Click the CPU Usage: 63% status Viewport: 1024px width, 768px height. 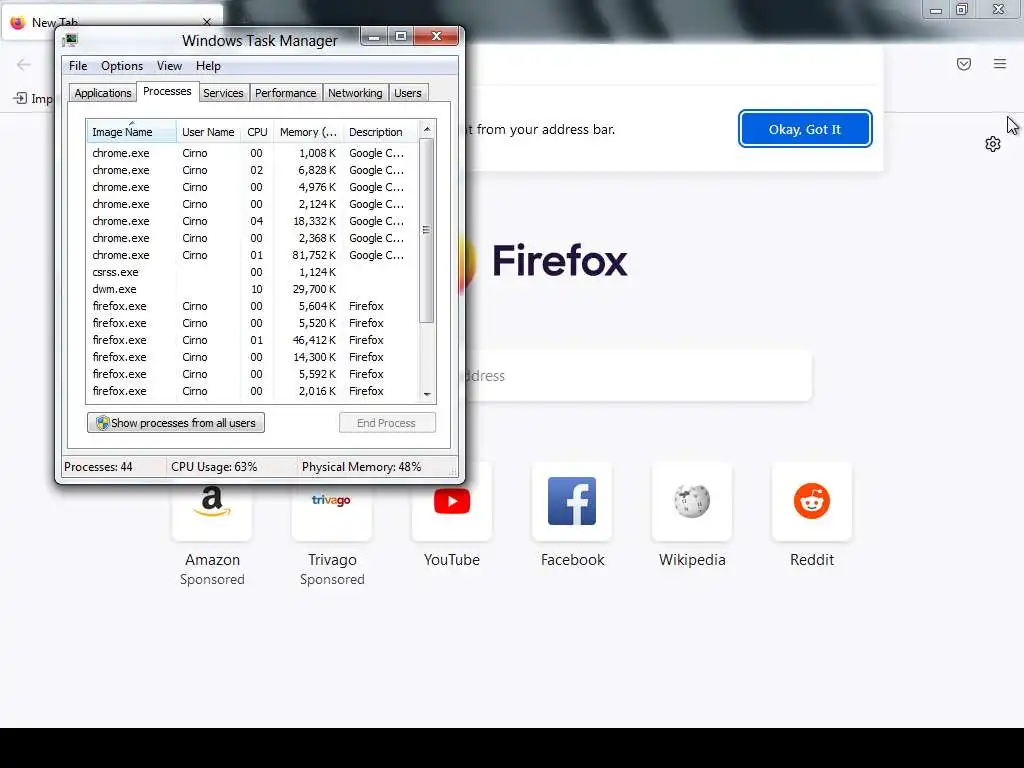[214, 467]
